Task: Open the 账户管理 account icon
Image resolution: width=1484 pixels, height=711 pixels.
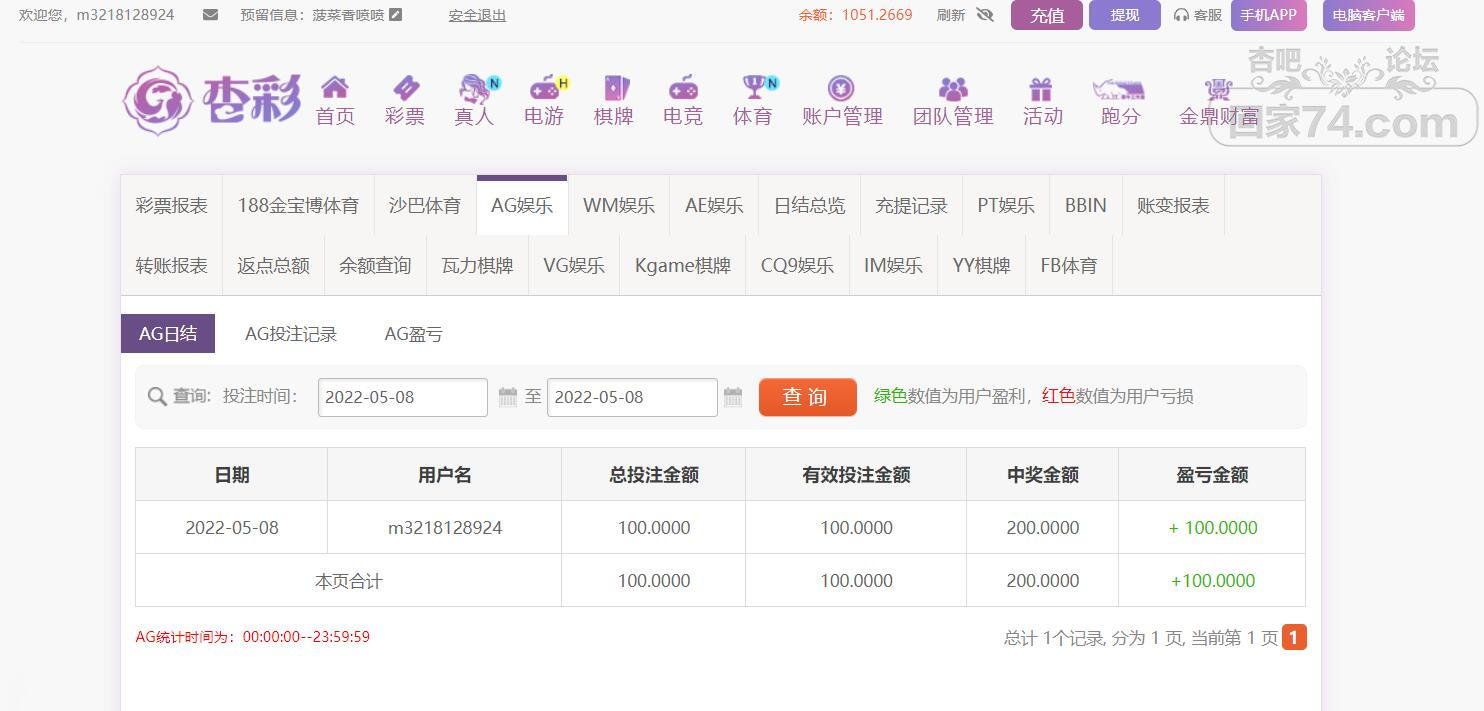Action: pyautogui.click(x=841, y=88)
